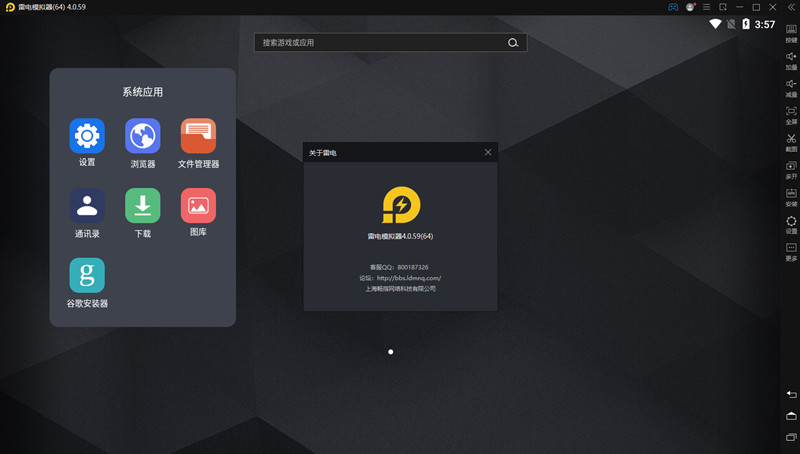
Task: Open the 文件管理器 file manager app
Action: [x=198, y=136]
